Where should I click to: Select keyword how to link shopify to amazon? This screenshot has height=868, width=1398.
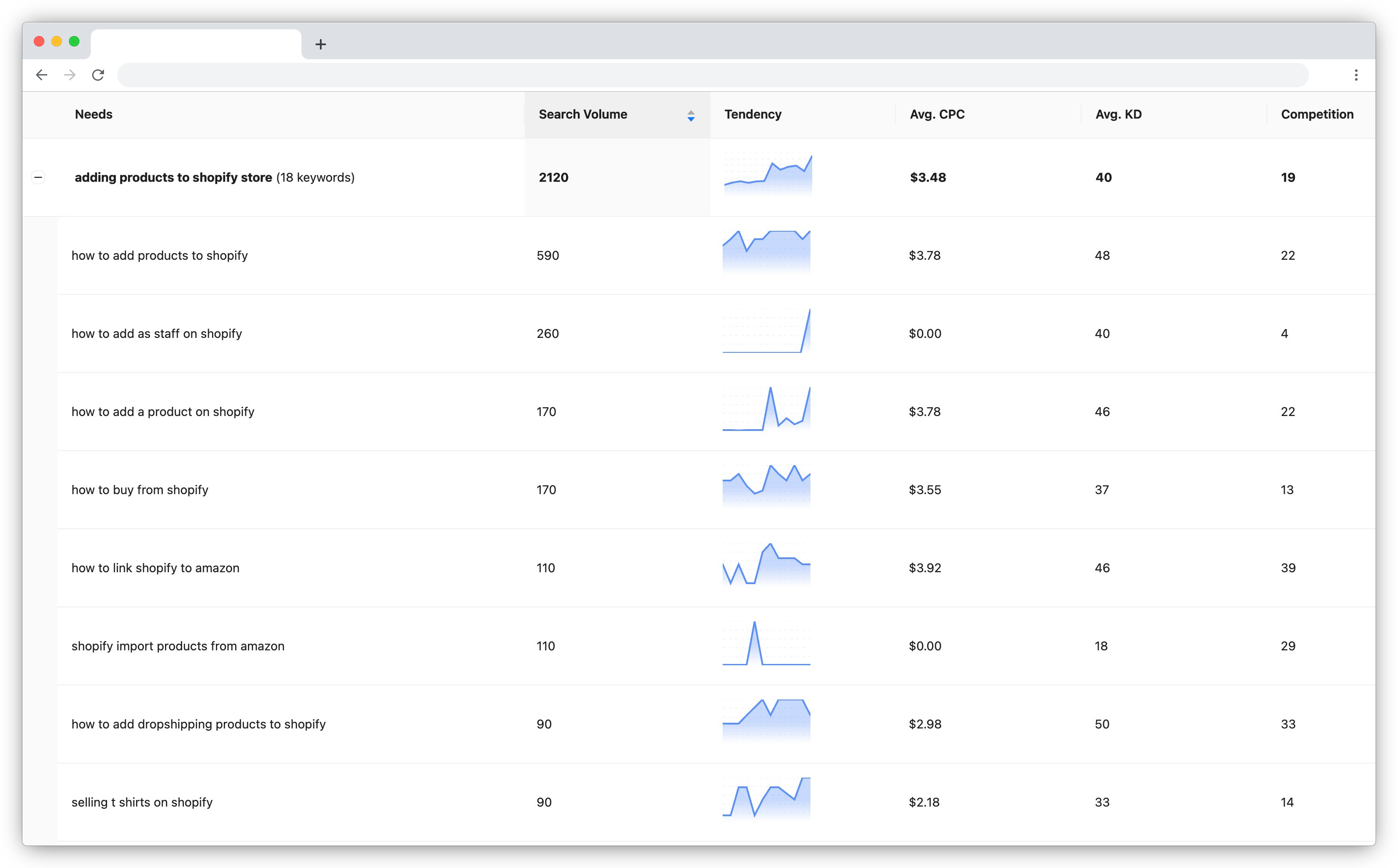[x=155, y=568]
